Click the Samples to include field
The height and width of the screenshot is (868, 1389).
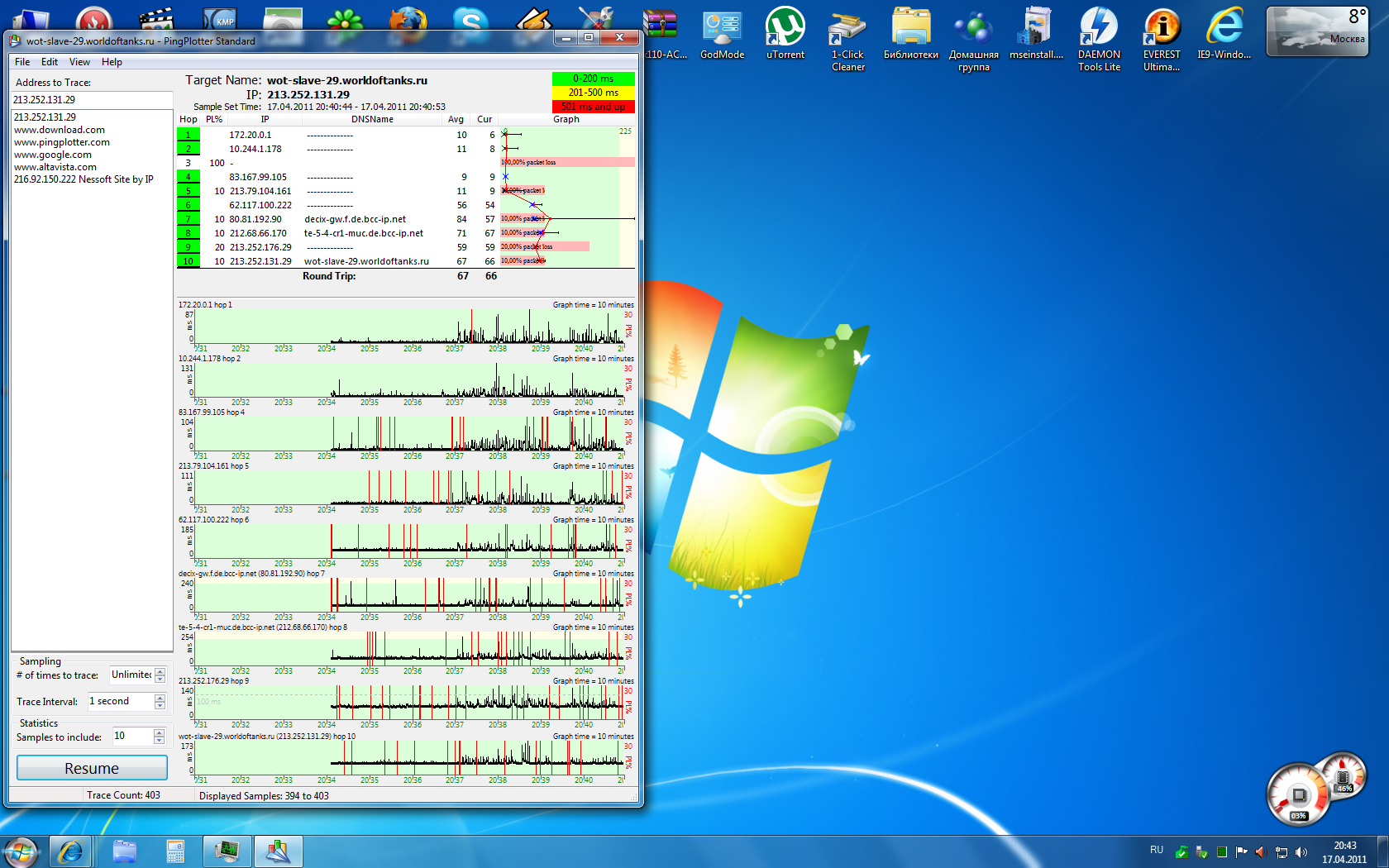(x=132, y=736)
